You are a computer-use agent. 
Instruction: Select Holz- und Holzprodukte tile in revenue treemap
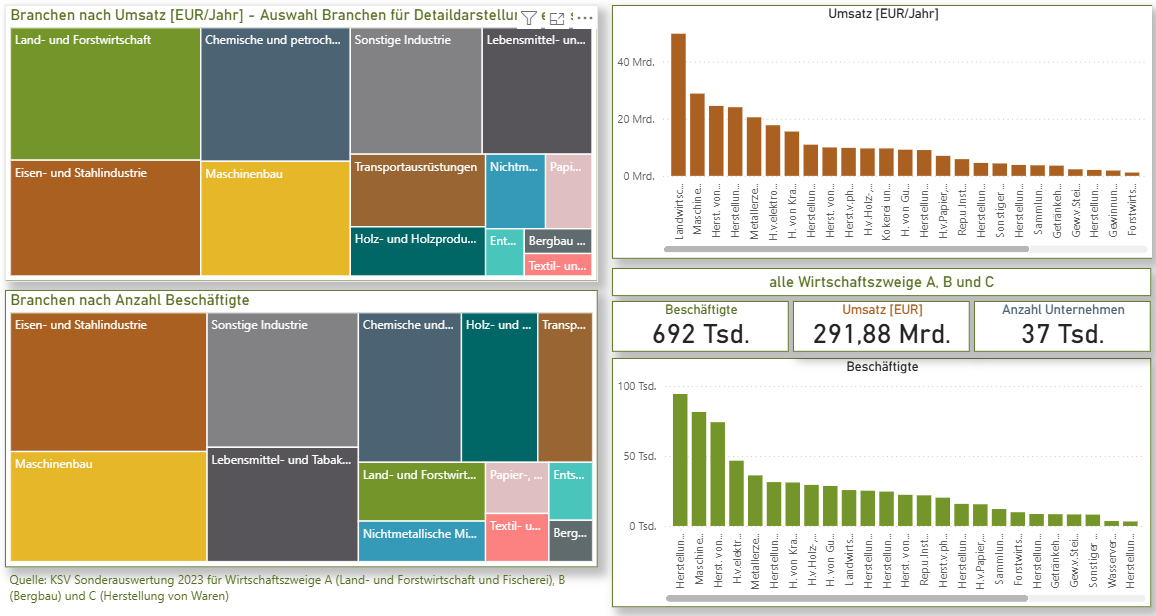pyautogui.click(x=417, y=252)
